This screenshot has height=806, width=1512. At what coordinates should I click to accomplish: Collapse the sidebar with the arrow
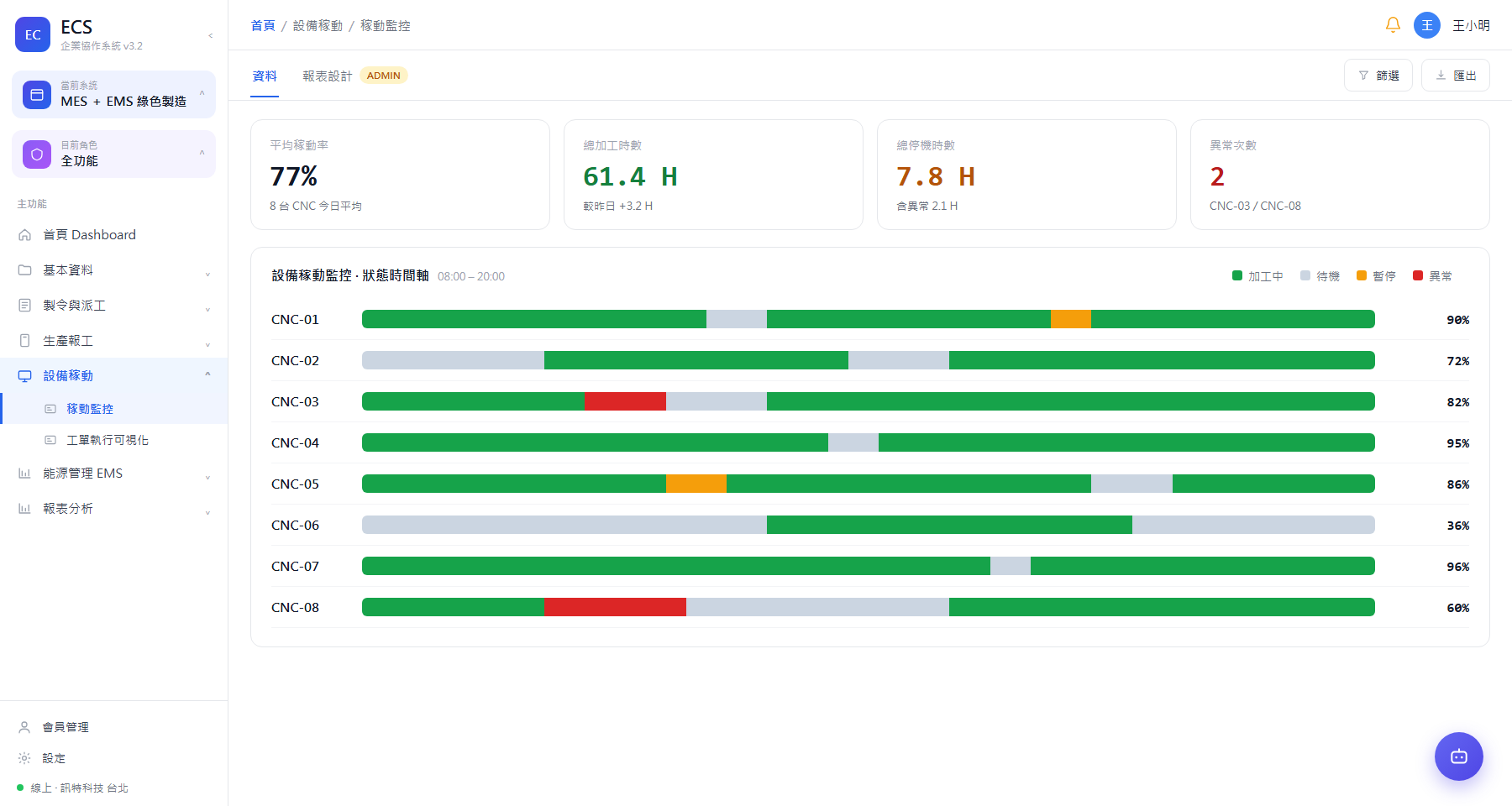pos(210,35)
